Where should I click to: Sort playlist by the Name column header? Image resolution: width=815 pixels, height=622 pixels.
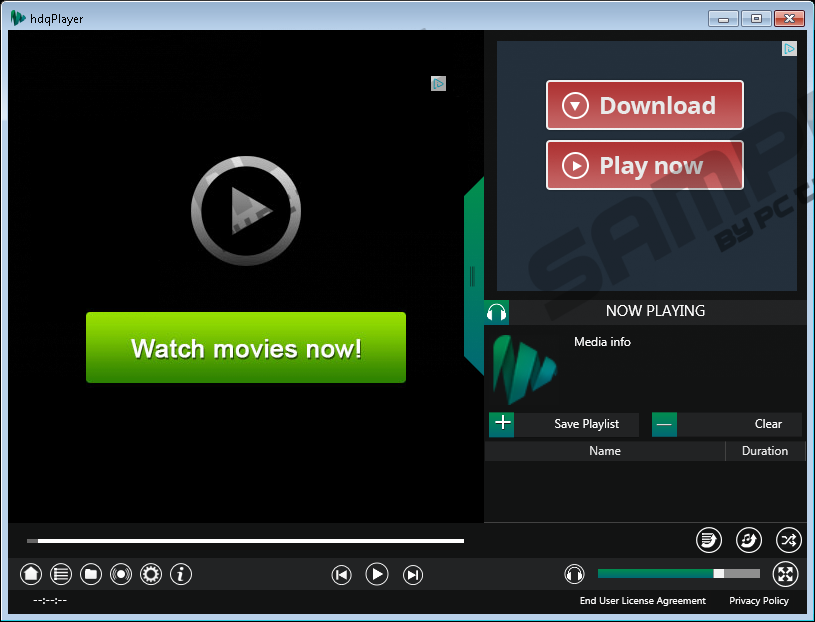604,451
